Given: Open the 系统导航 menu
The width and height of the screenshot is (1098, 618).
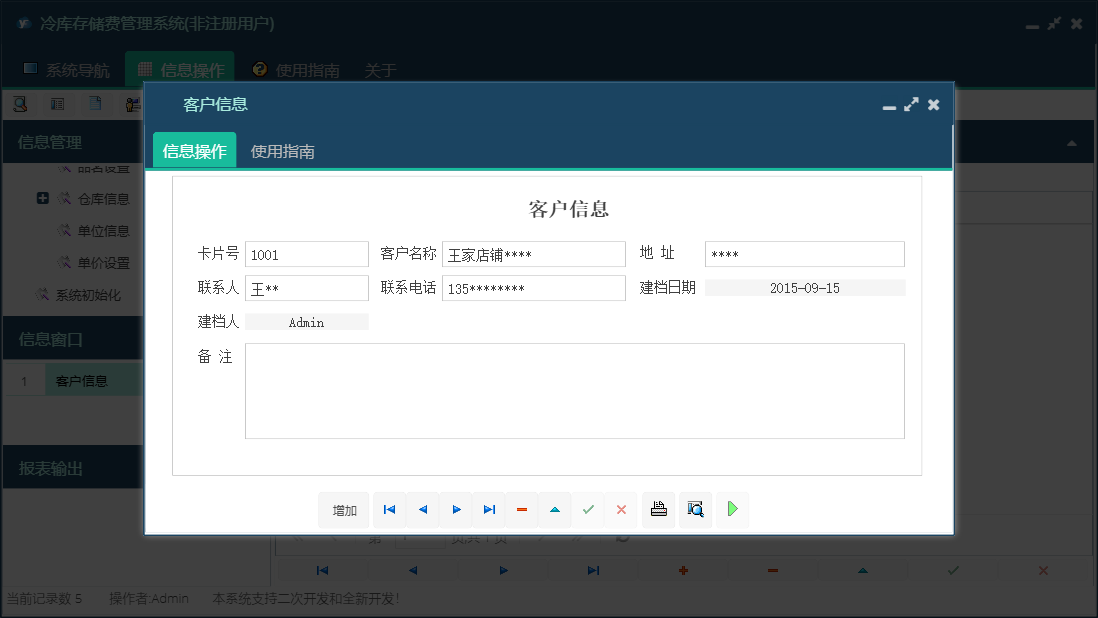Looking at the screenshot, I should click(67, 69).
